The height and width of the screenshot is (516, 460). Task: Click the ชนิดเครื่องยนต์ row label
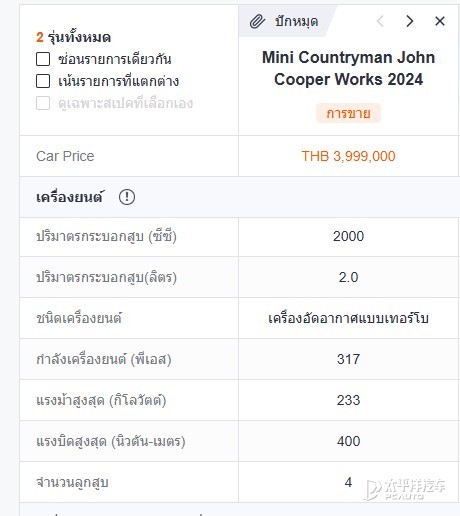coord(79,318)
